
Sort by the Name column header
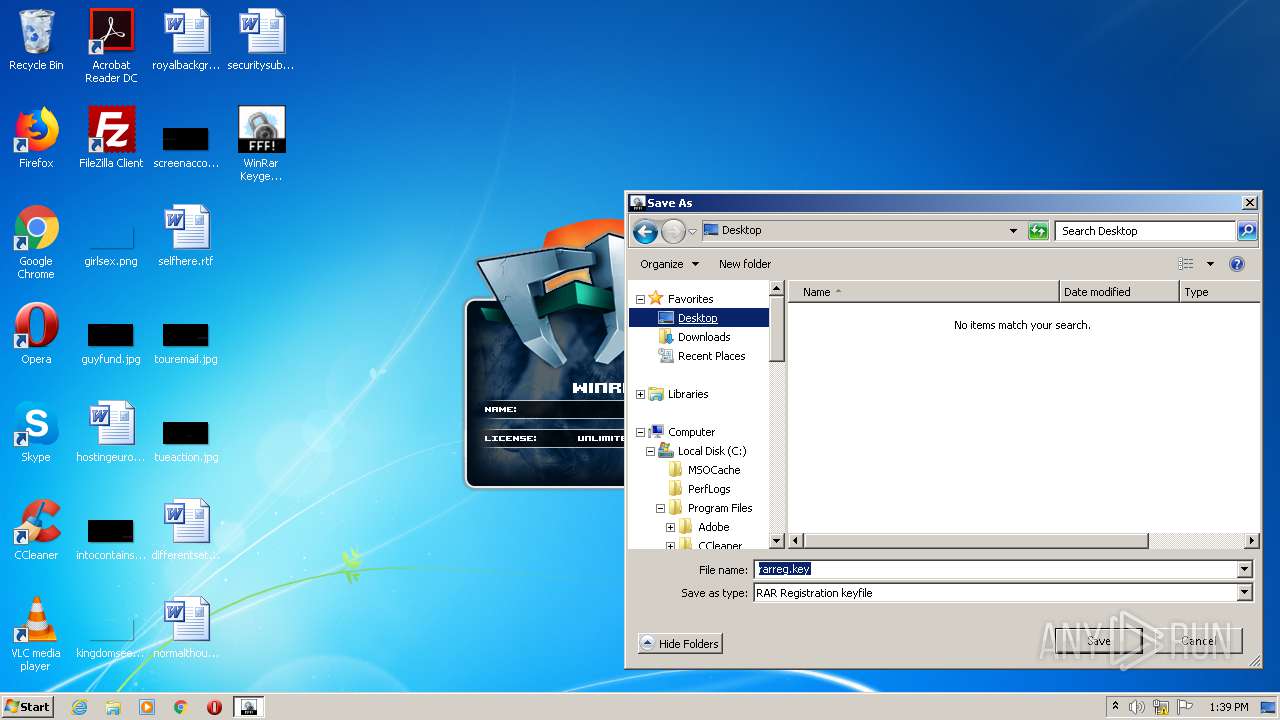[x=923, y=292]
